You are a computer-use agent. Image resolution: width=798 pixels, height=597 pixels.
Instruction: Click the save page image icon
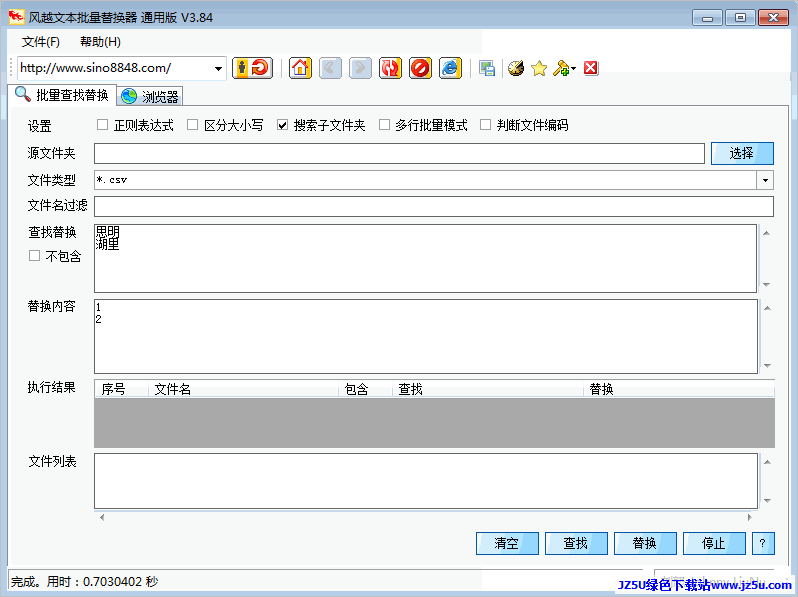coord(487,68)
